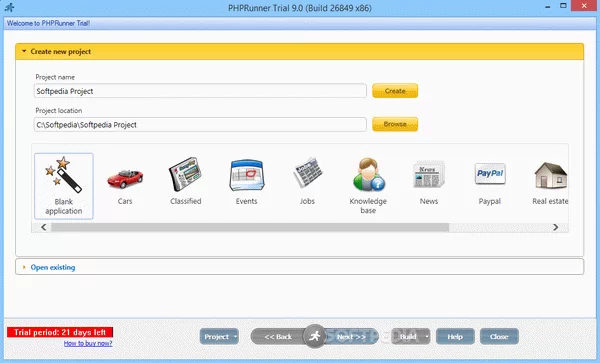Viewport: 600px width, 363px height.
Task: Advance with the Next >> button
Action: click(351, 337)
